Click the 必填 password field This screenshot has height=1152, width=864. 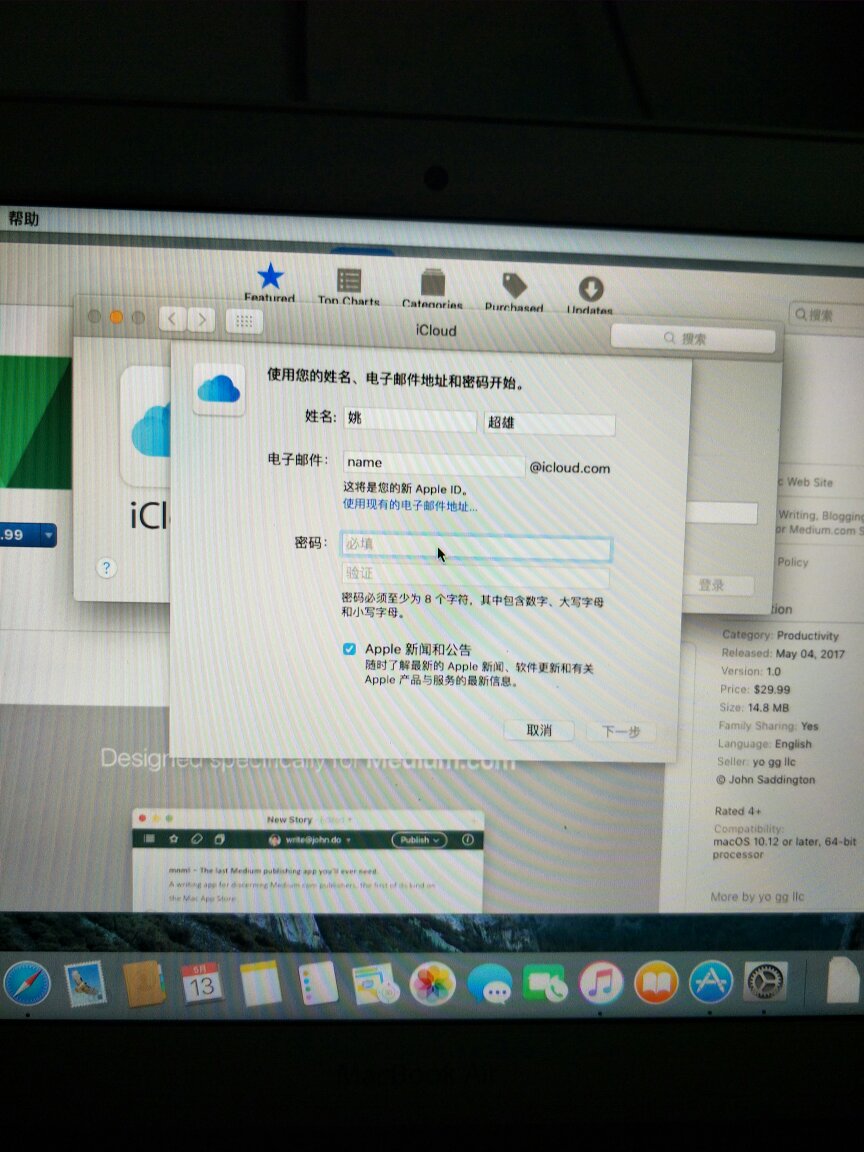coord(475,548)
